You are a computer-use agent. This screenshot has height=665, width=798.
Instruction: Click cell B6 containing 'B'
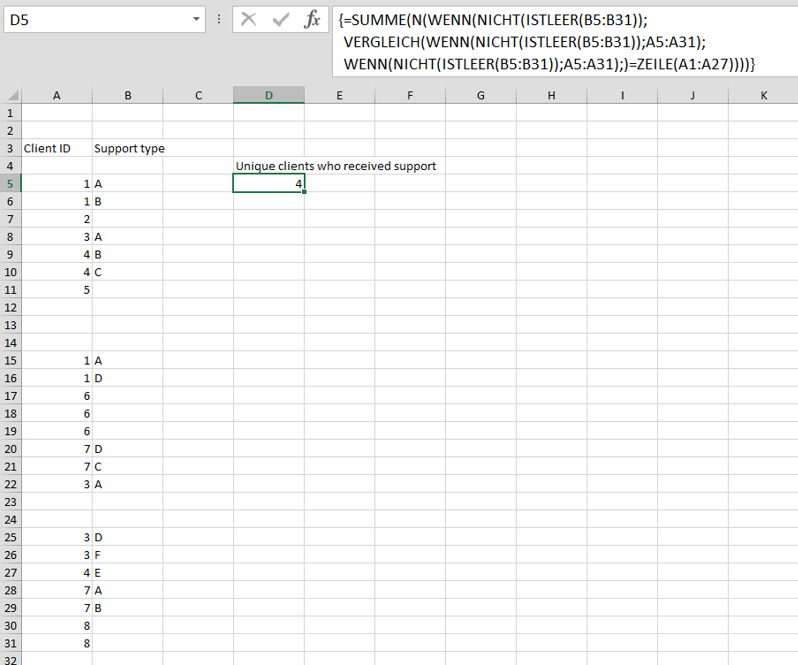128,201
